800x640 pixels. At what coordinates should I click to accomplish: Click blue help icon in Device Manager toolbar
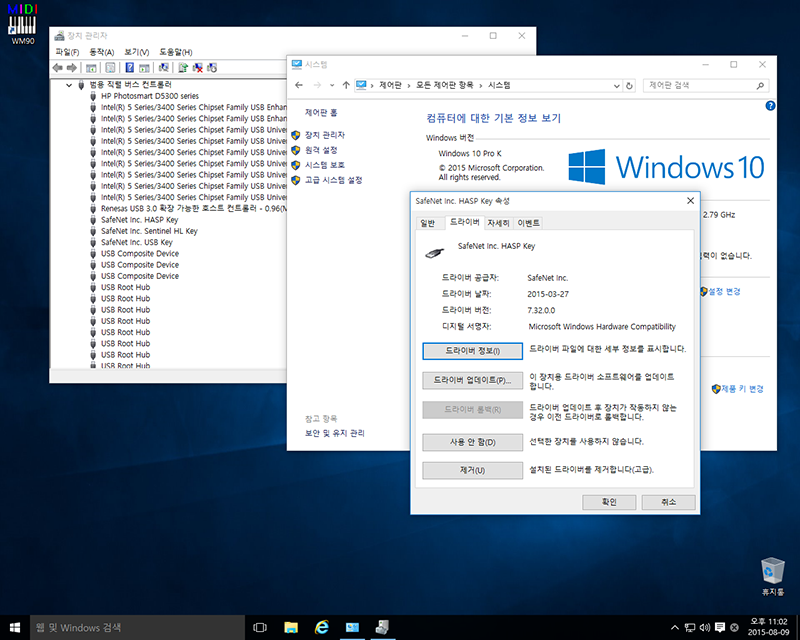pyautogui.click(x=130, y=68)
